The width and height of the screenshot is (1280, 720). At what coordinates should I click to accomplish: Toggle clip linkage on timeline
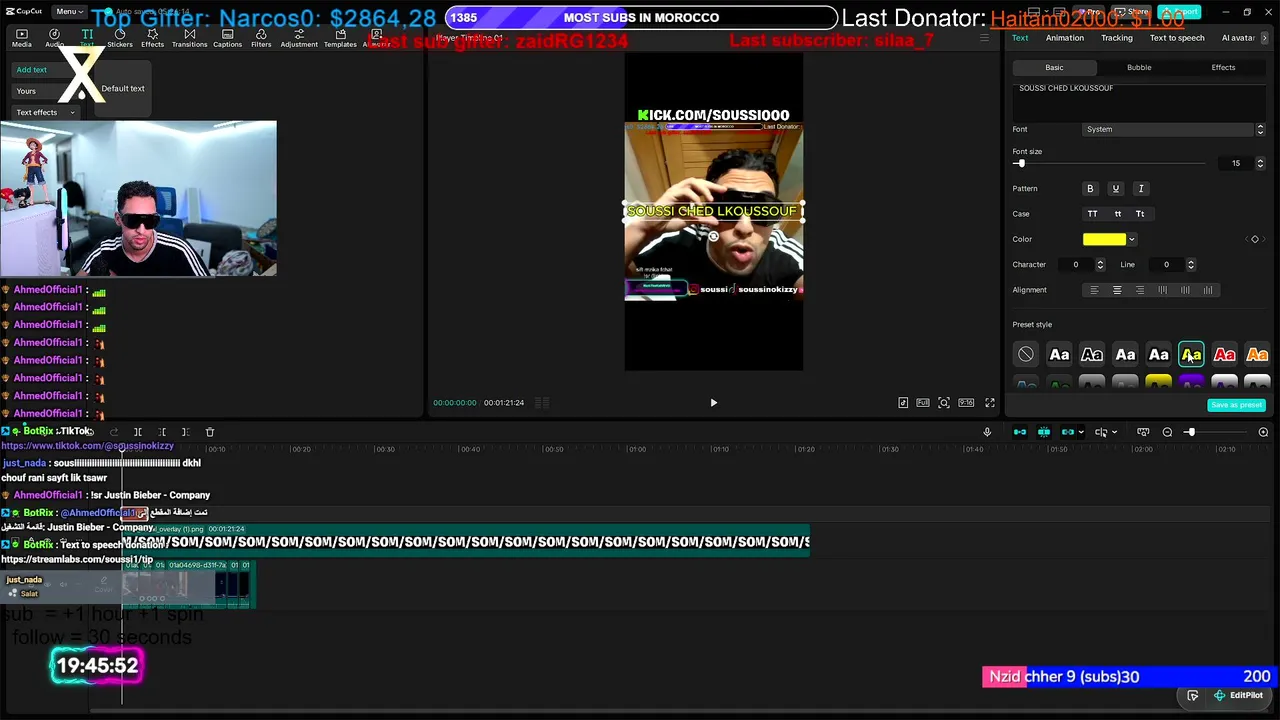pyautogui.click(x=1067, y=432)
